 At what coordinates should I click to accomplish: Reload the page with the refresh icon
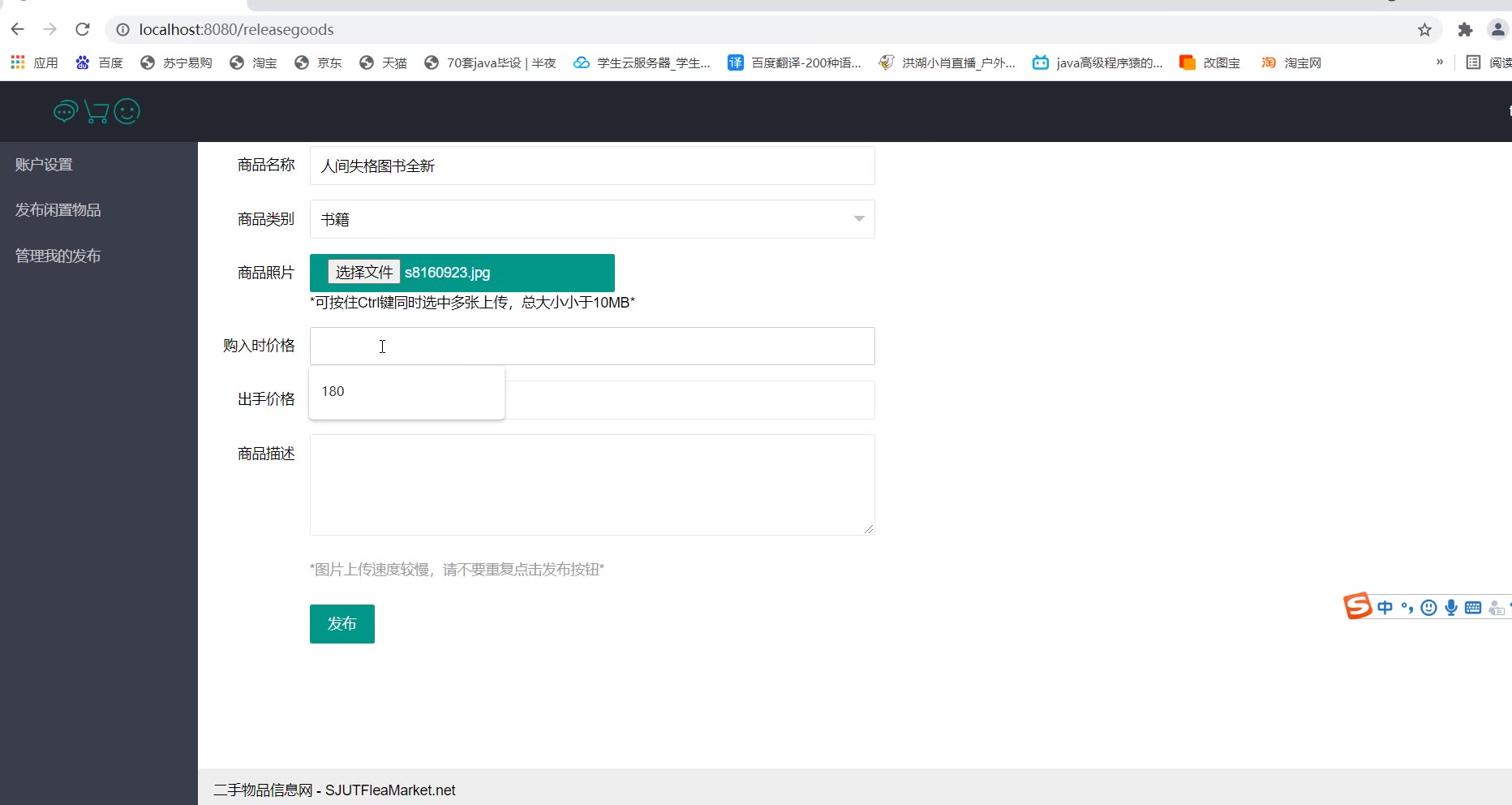coord(83,29)
